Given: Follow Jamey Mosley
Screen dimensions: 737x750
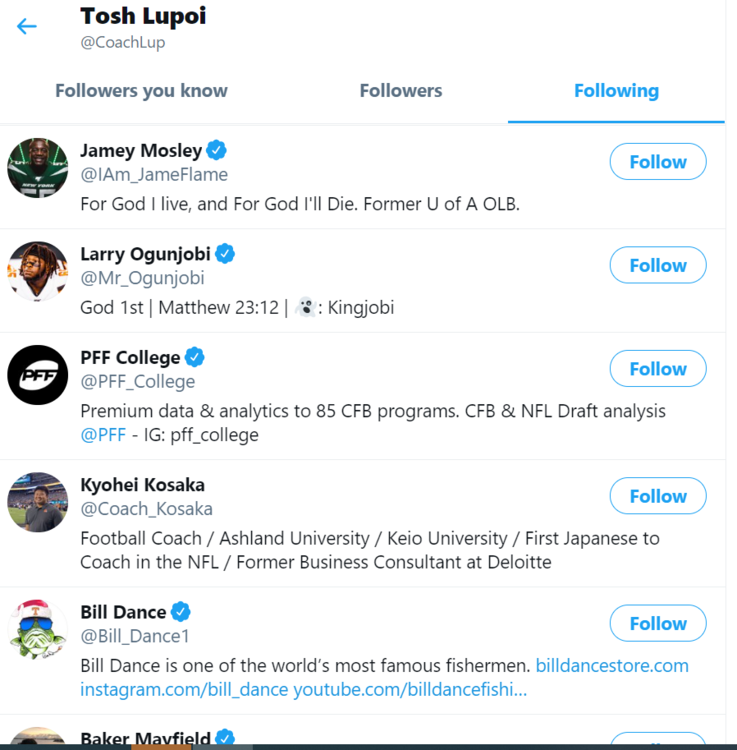Looking at the screenshot, I should pyautogui.click(x=658, y=162).
